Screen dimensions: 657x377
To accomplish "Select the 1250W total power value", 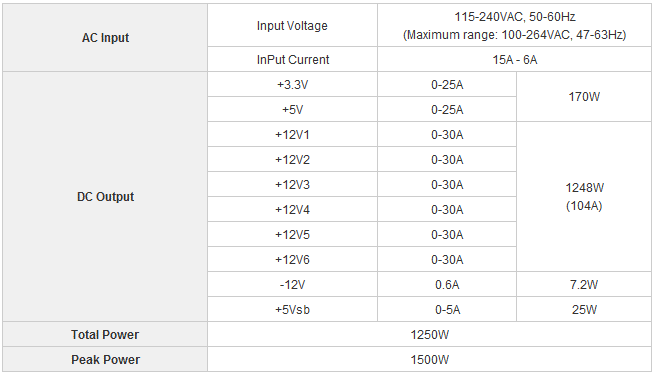I will point(429,335).
